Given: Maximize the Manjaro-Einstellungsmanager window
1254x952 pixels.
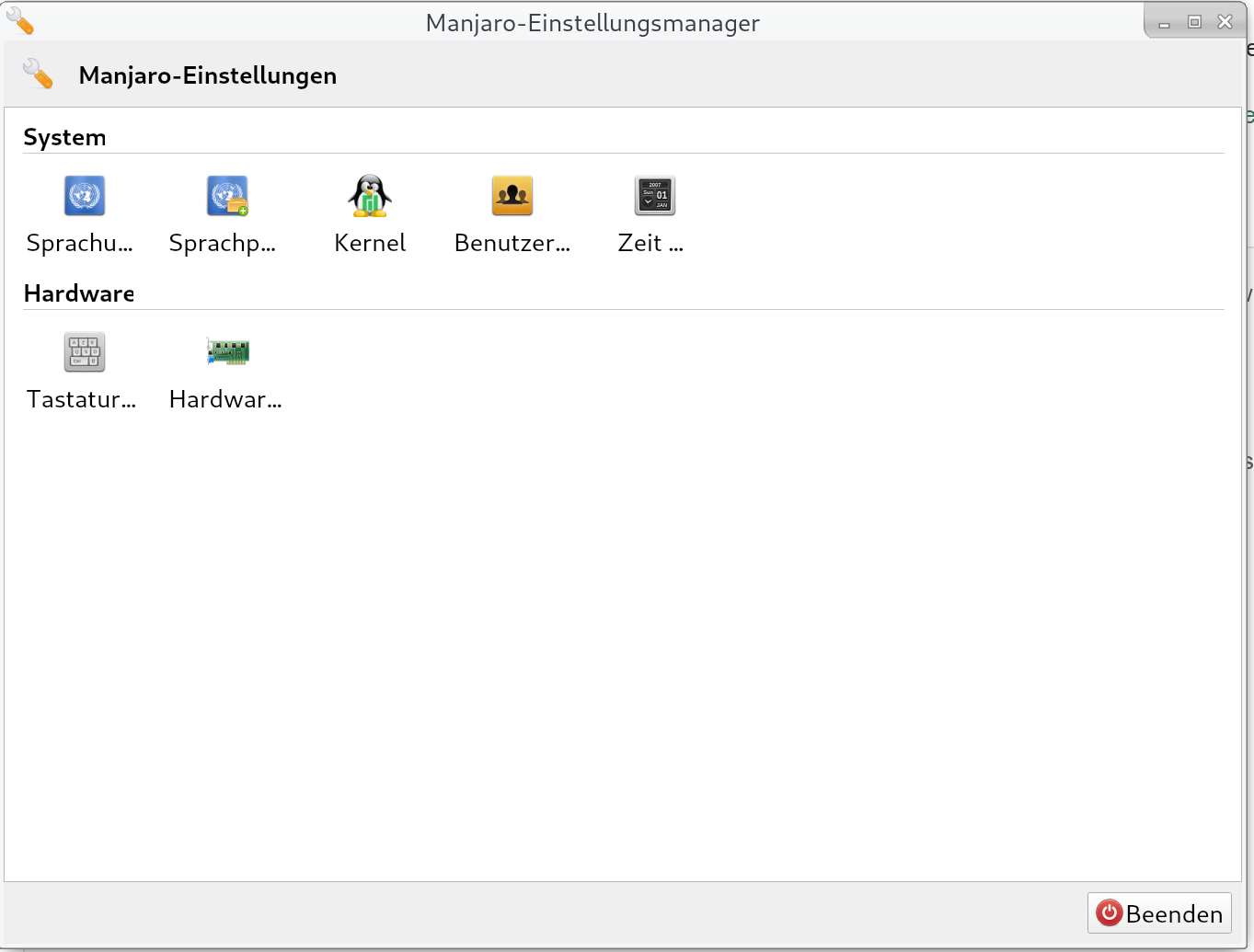Looking at the screenshot, I should 1194,22.
